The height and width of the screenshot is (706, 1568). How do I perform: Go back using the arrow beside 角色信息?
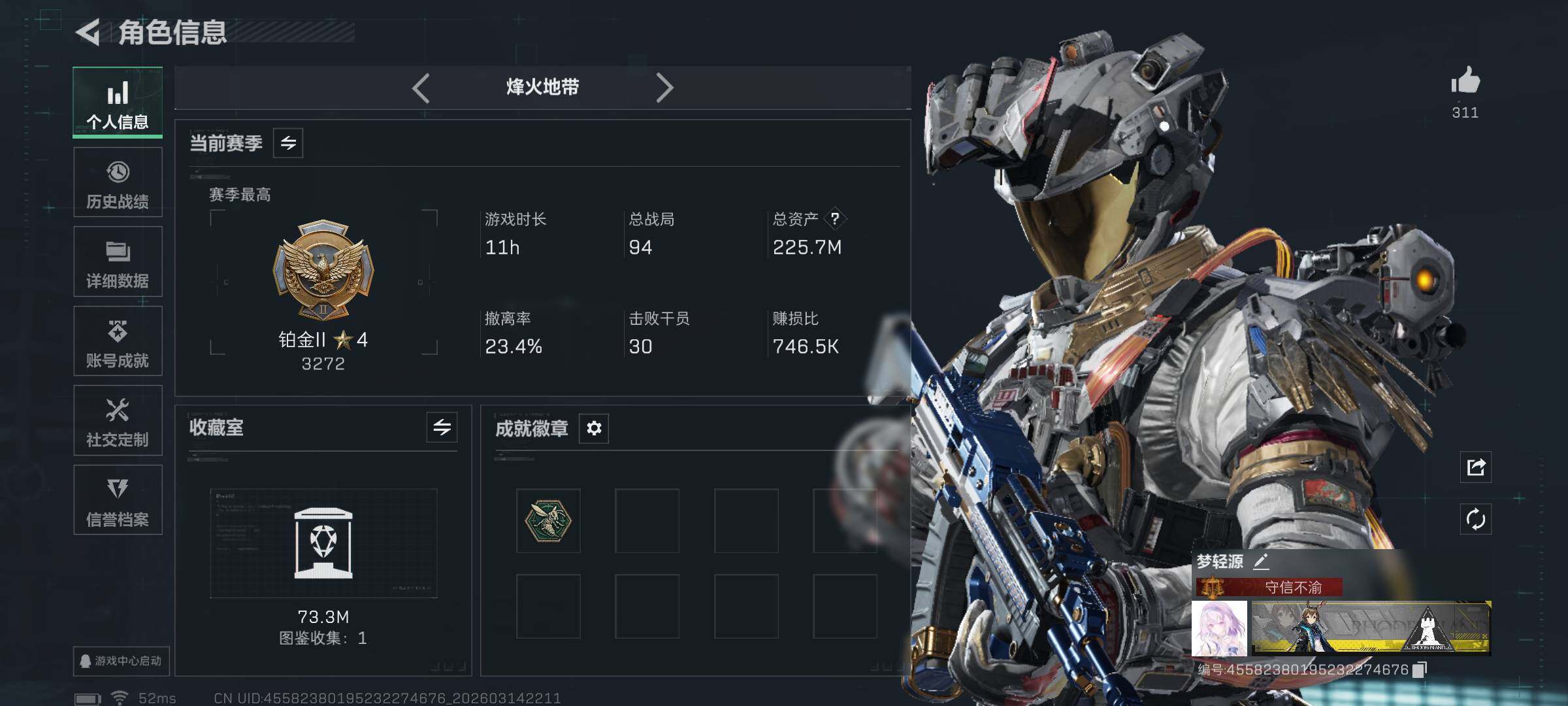click(89, 32)
